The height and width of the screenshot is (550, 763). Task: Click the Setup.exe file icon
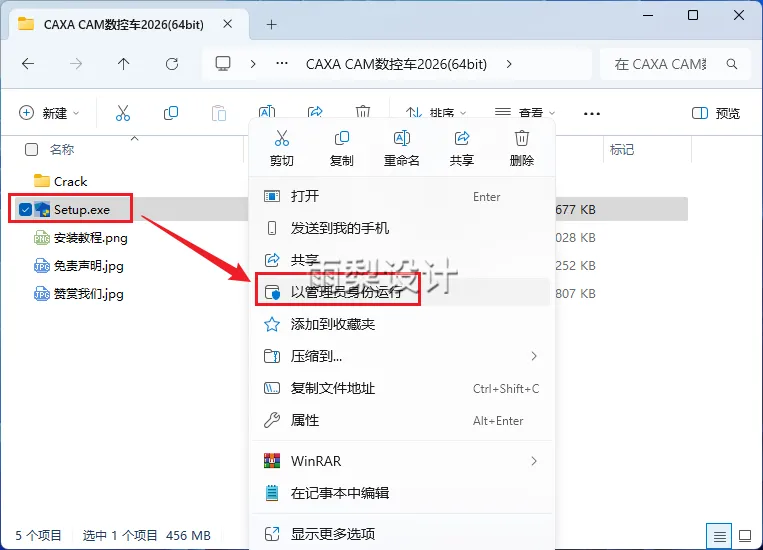42,209
